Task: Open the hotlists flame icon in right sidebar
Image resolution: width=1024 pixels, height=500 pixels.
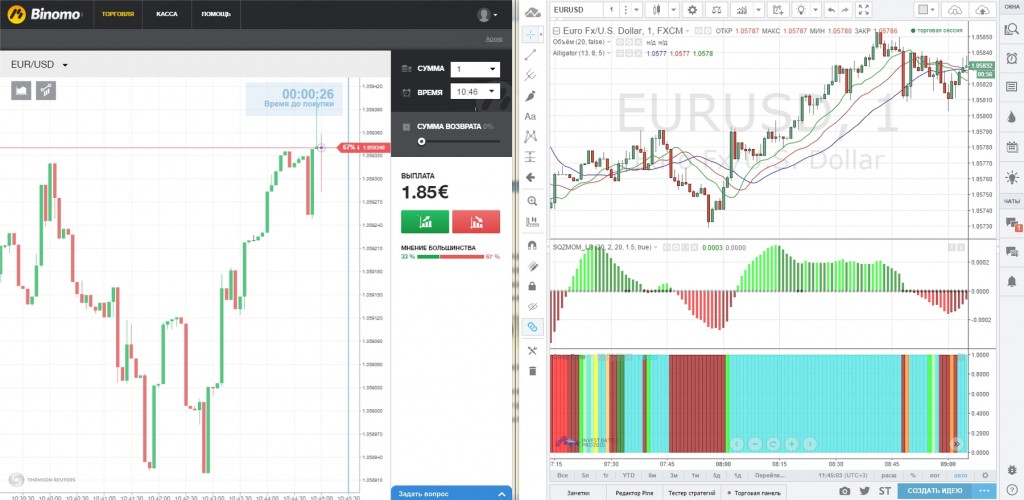Action: tap(1012, 116)
